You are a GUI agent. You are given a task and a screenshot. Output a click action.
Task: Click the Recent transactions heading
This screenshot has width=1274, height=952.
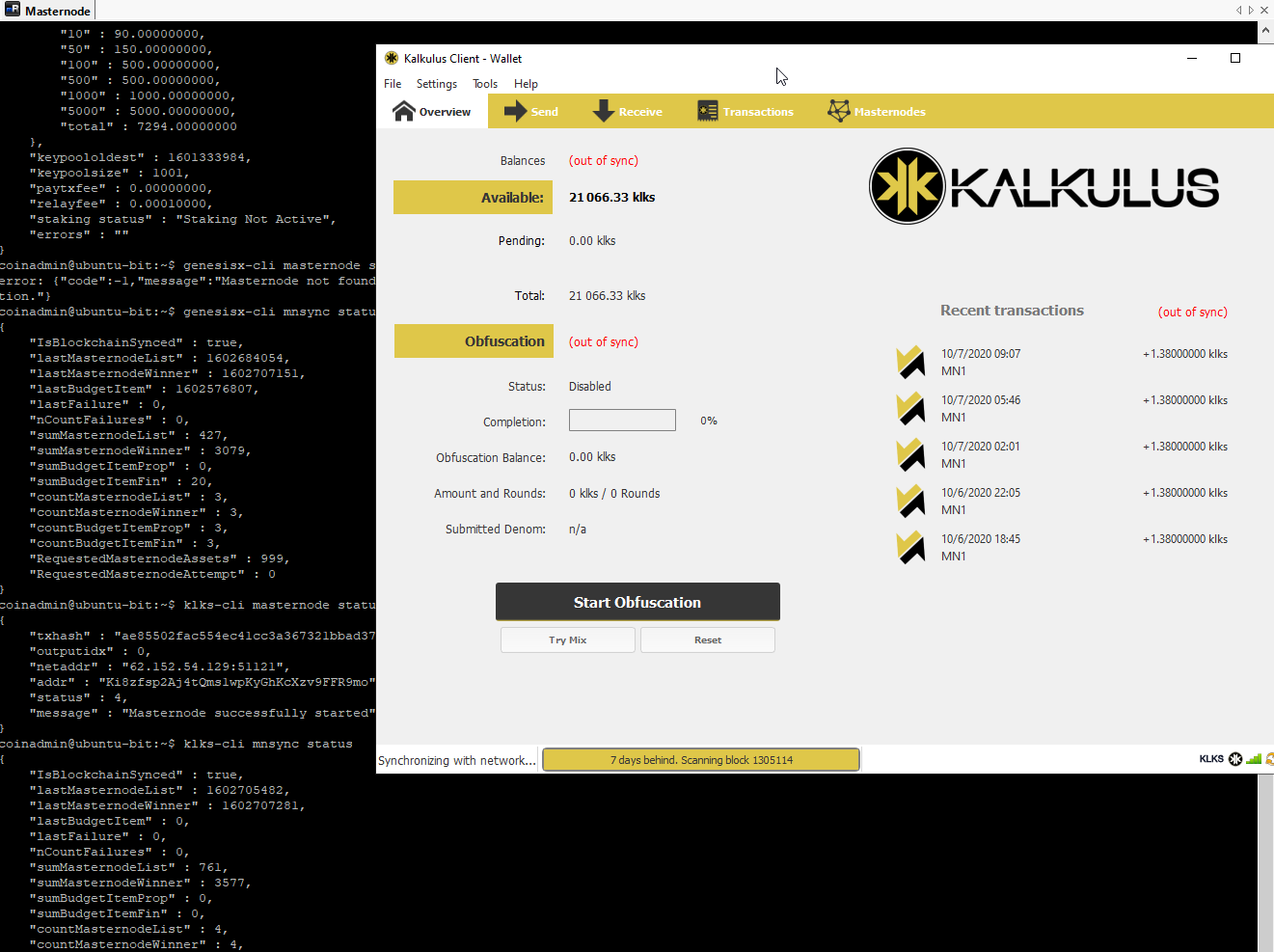[1012, 311]
